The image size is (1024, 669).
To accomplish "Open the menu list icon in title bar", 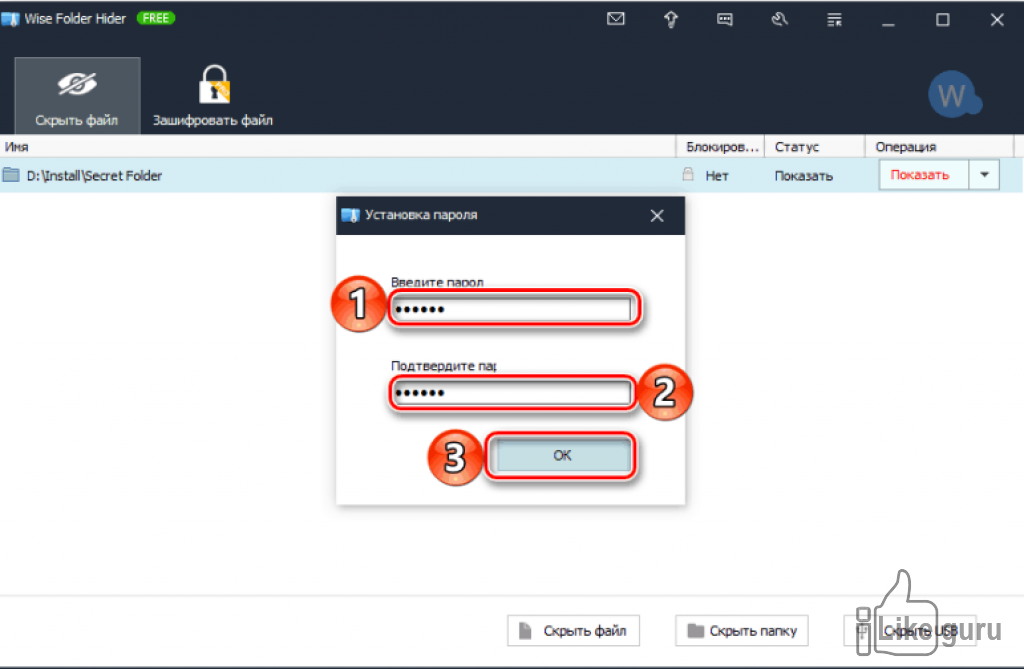I will (x=834, y=20).
